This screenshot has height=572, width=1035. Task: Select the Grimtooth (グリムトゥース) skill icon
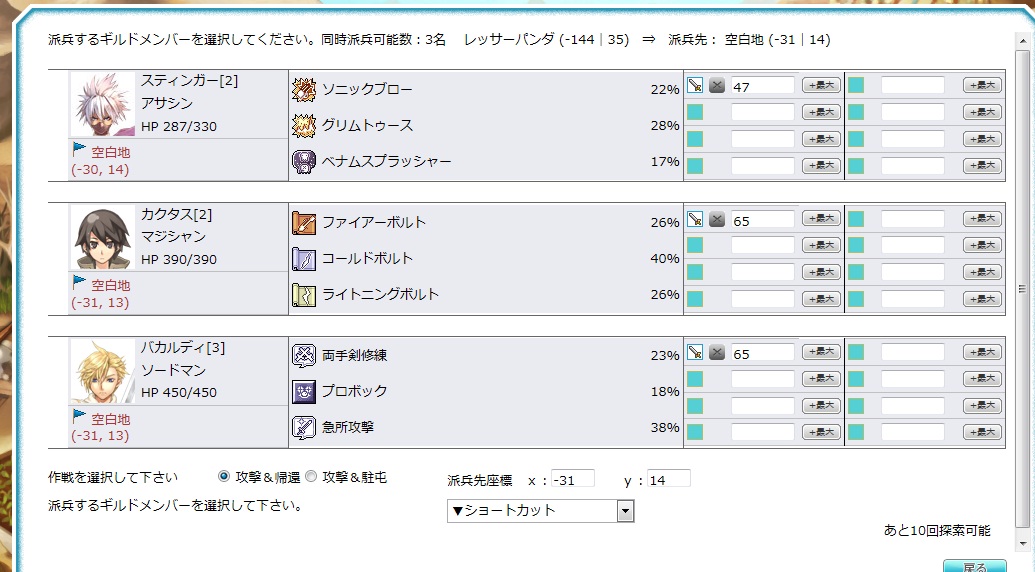(304, 126)
